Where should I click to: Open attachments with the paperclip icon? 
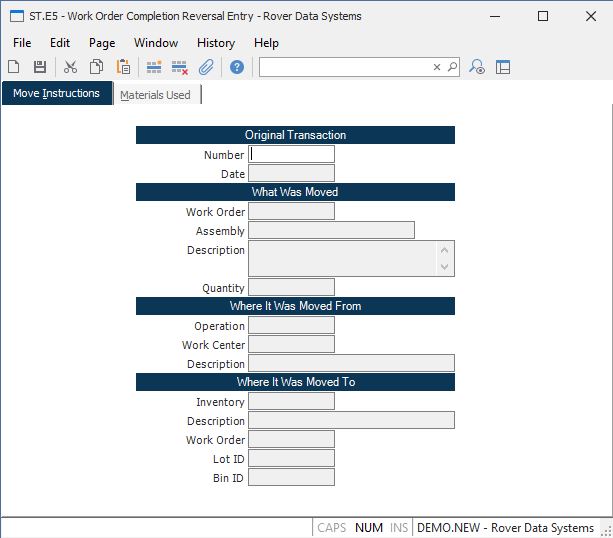(206, 67)
